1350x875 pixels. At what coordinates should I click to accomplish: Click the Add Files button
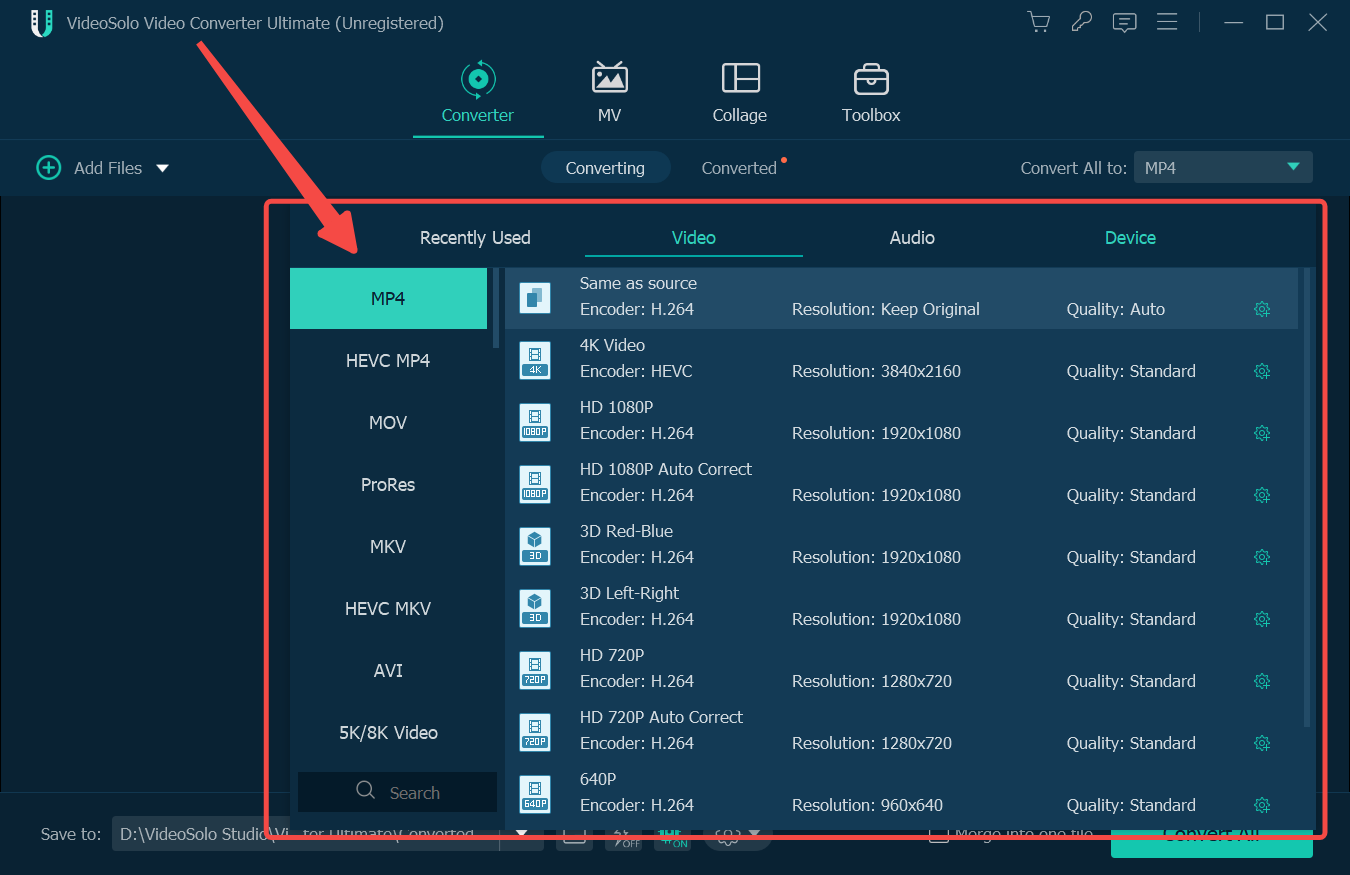[x=90, y=168]
